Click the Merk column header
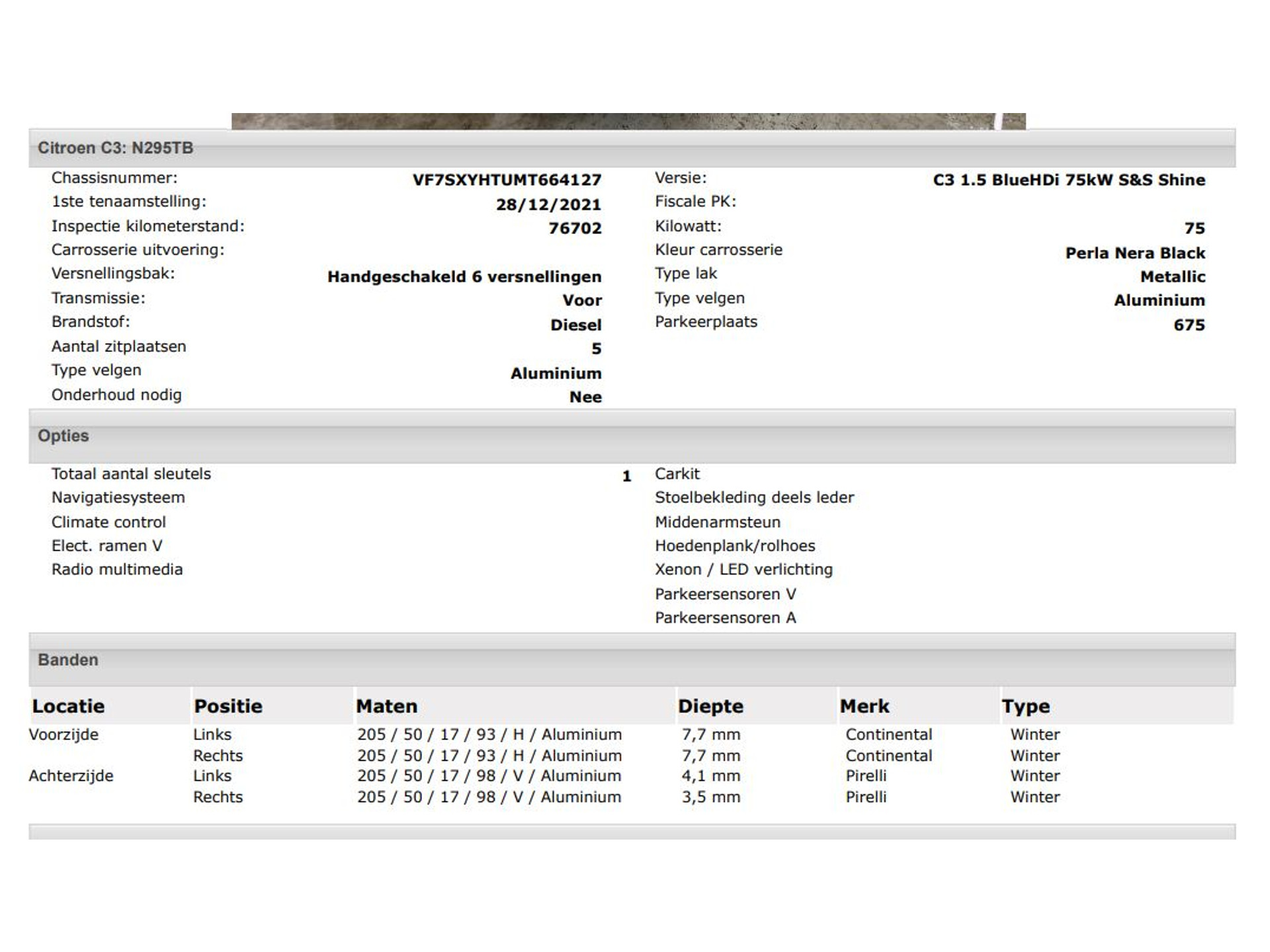The width and height of the screenshot is (1270, 952). pos(865,706)
